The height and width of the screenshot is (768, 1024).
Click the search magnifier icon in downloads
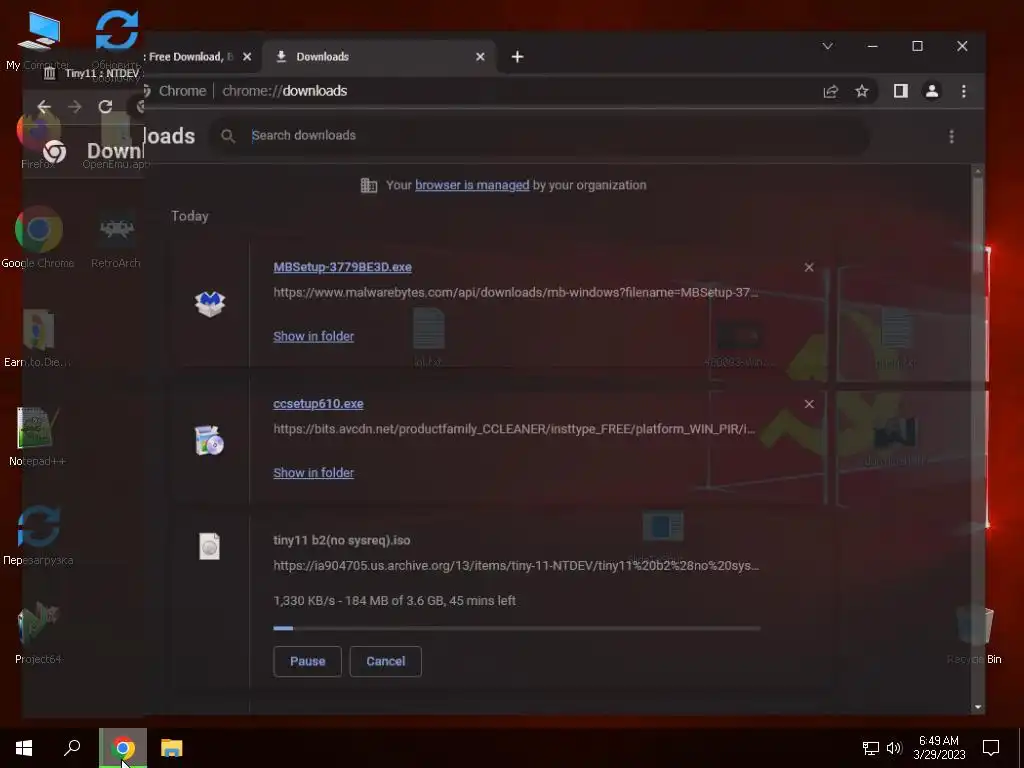[228, 136]
